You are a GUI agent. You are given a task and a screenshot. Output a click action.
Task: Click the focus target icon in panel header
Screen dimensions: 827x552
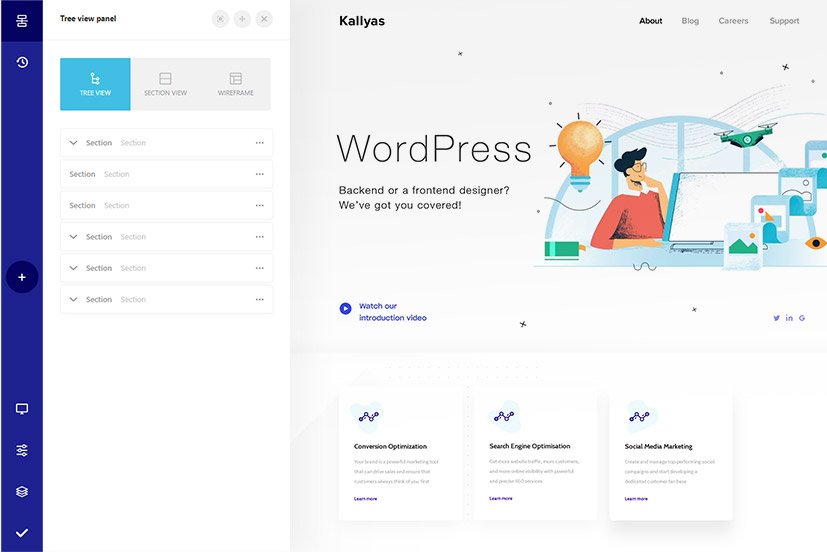220,20
